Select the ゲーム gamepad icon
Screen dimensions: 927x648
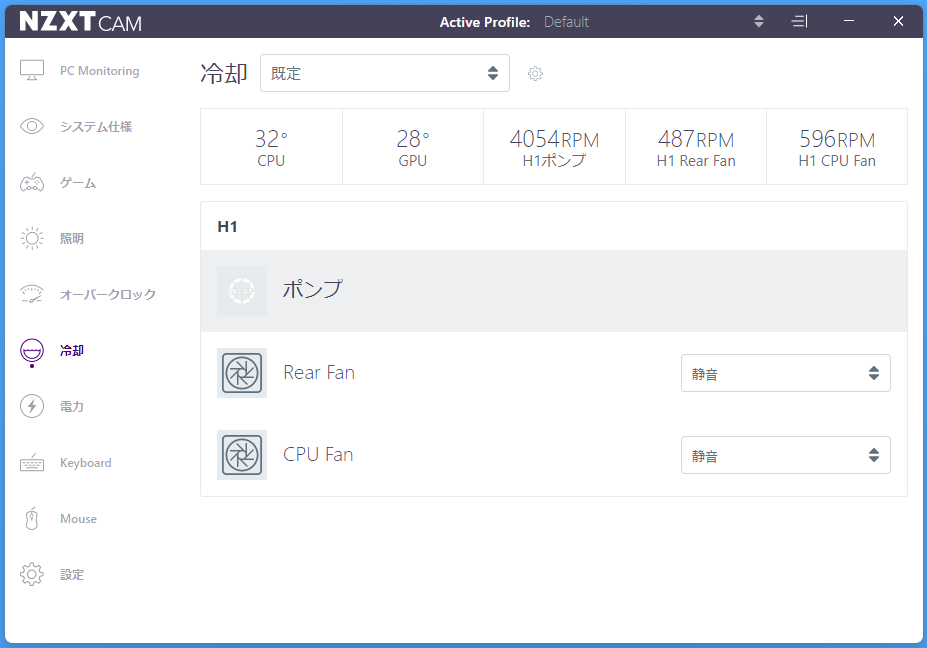pos(32,183)
